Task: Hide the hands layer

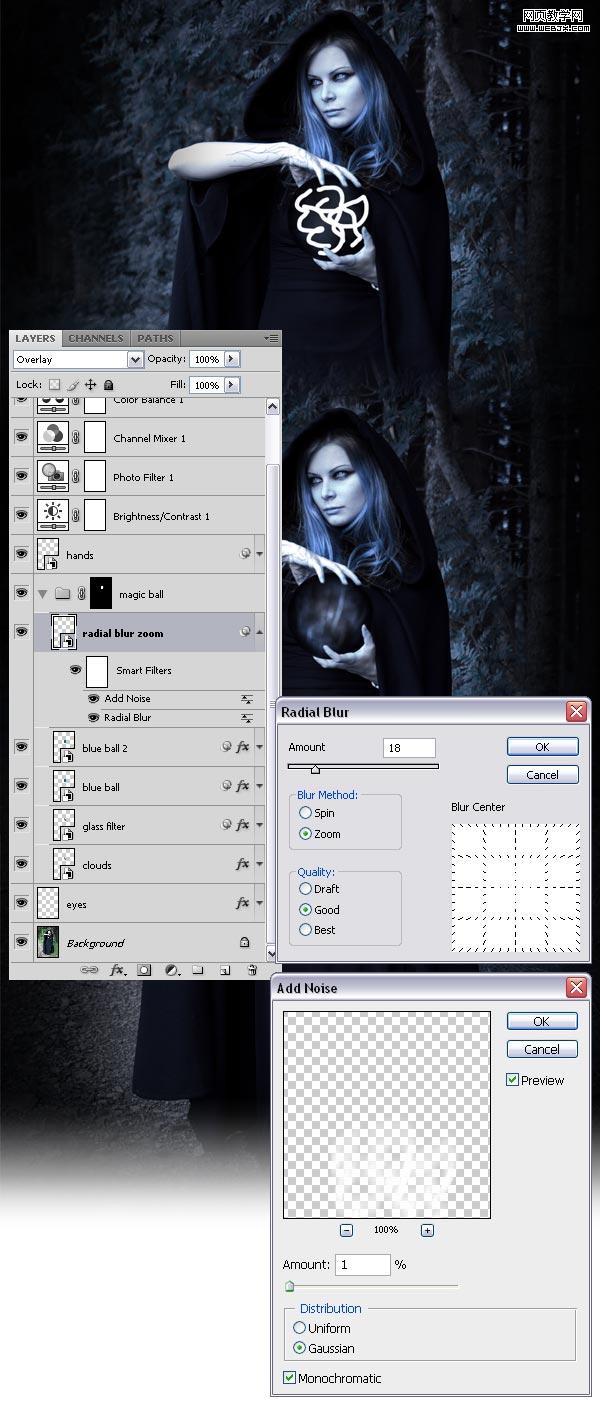Action: click(x=21, y=554)
